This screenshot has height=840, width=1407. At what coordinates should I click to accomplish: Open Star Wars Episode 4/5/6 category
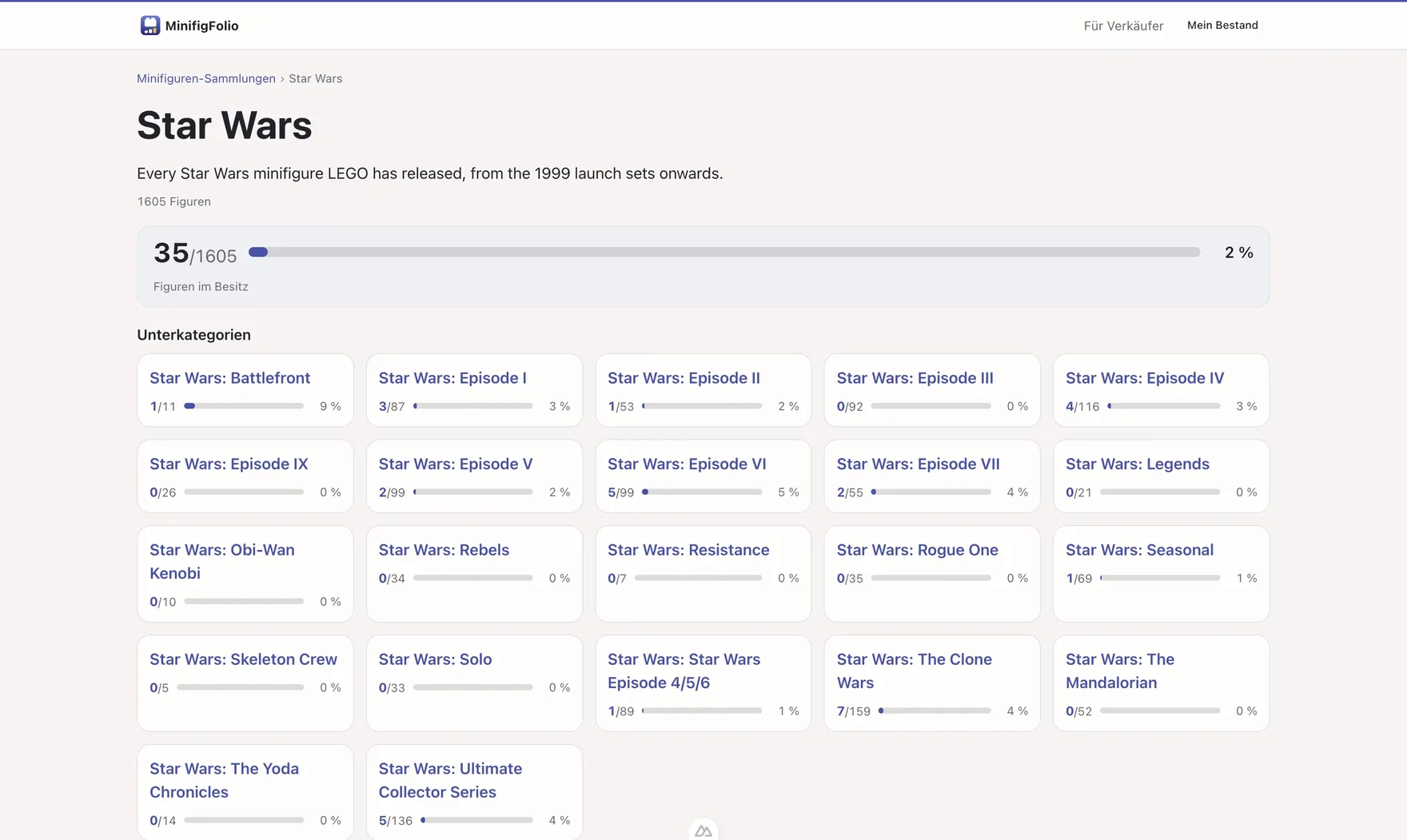click(x=703, y=683)
